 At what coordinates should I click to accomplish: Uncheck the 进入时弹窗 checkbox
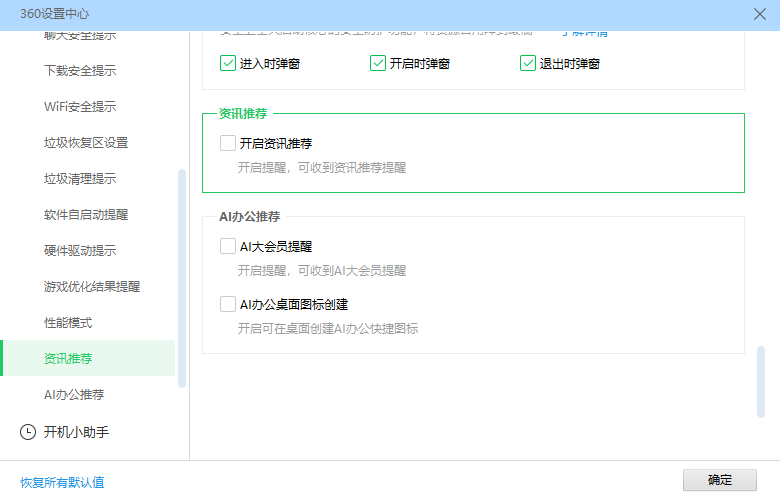(228, 63)
